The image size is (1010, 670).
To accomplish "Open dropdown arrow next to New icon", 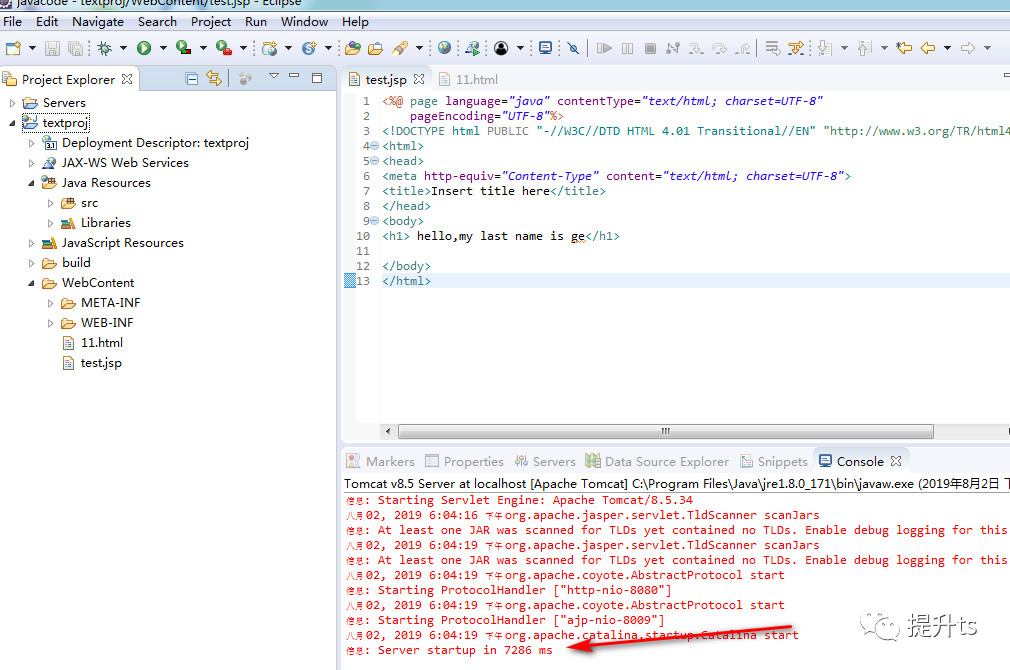I will click(x=32, y=48).
